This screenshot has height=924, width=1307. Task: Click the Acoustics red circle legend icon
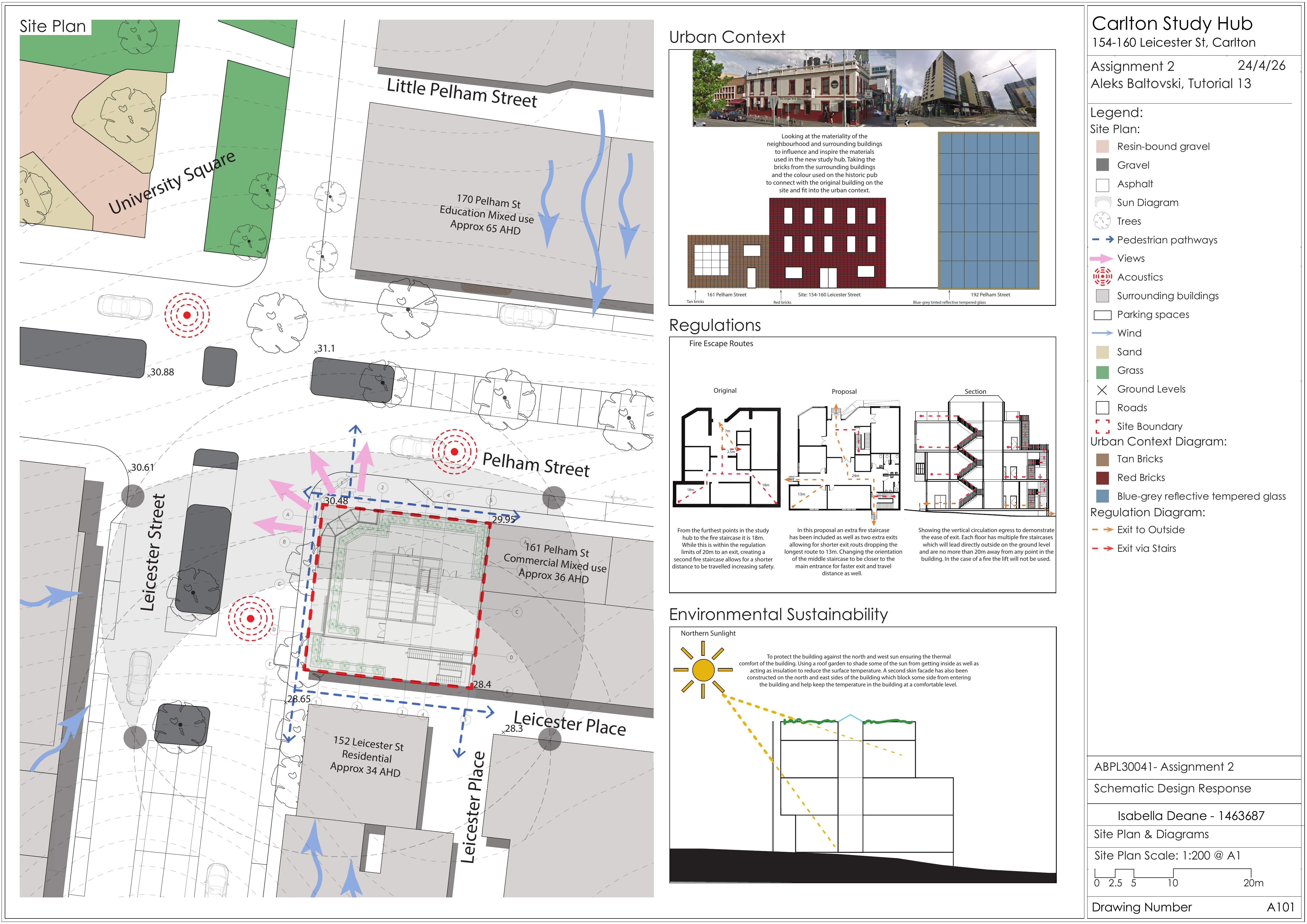(1102, 277)
